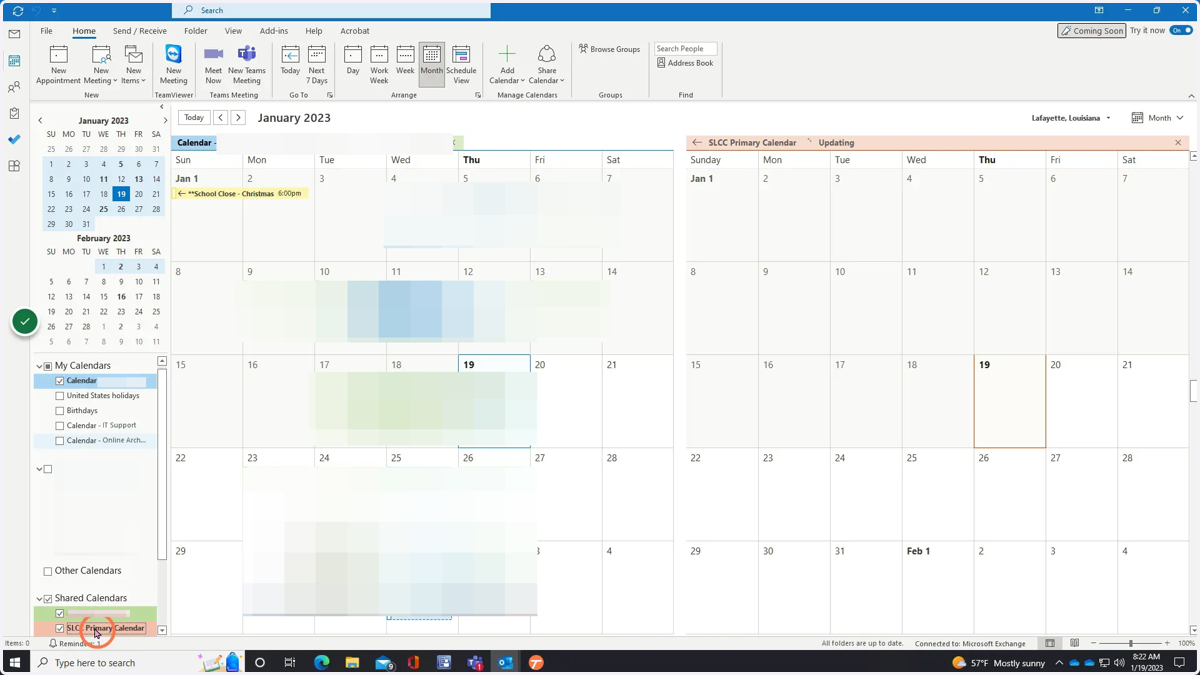Close the SLCC Primary Calendar tab
Viewport: 1200px width, 675px height.
pos(1178,143)
